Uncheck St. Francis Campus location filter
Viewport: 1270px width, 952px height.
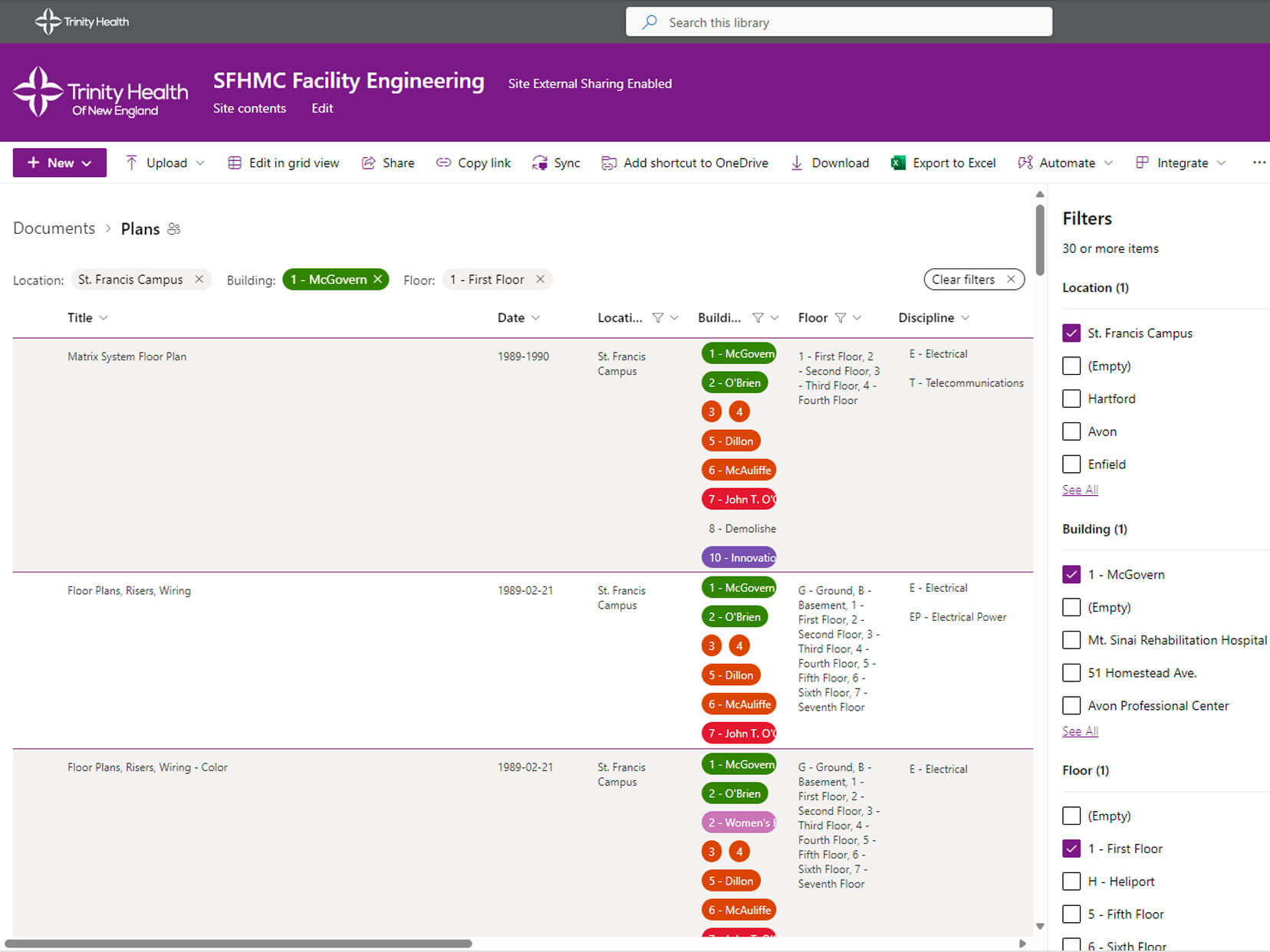(x=1071, y=333)
